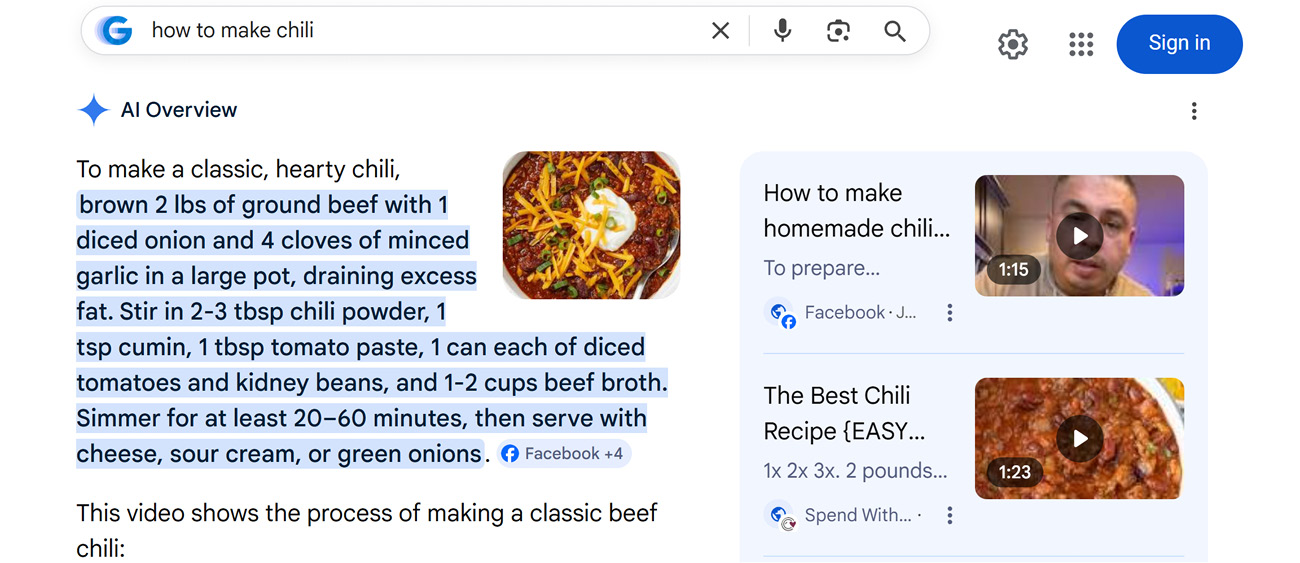Clear the search query with X icon

[720, 31]
